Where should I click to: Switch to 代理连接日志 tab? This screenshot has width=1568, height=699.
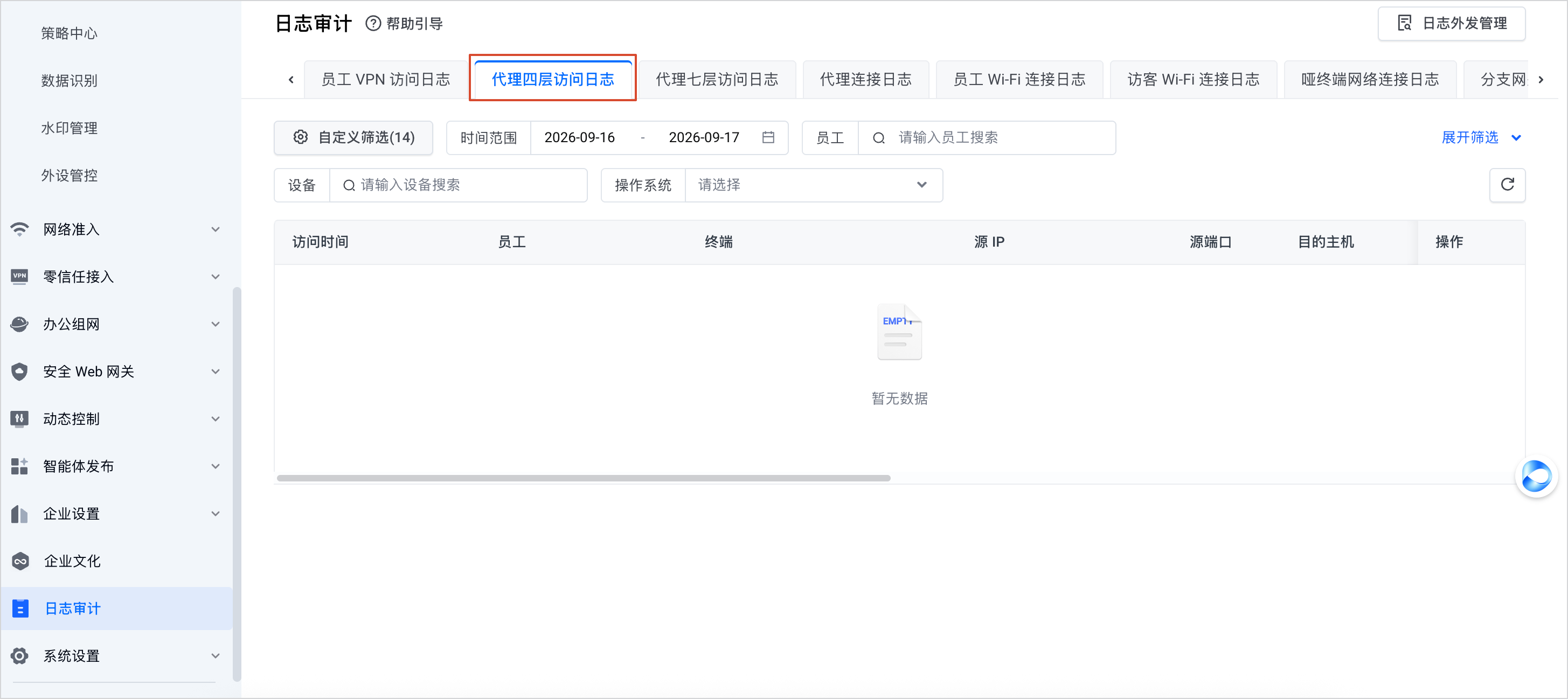[865, 80]
